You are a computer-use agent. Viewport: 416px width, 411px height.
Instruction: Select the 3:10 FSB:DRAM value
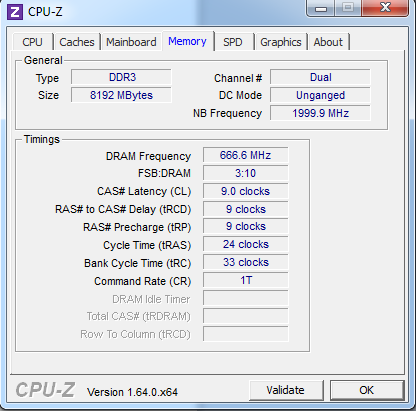(x=246, y=173)
